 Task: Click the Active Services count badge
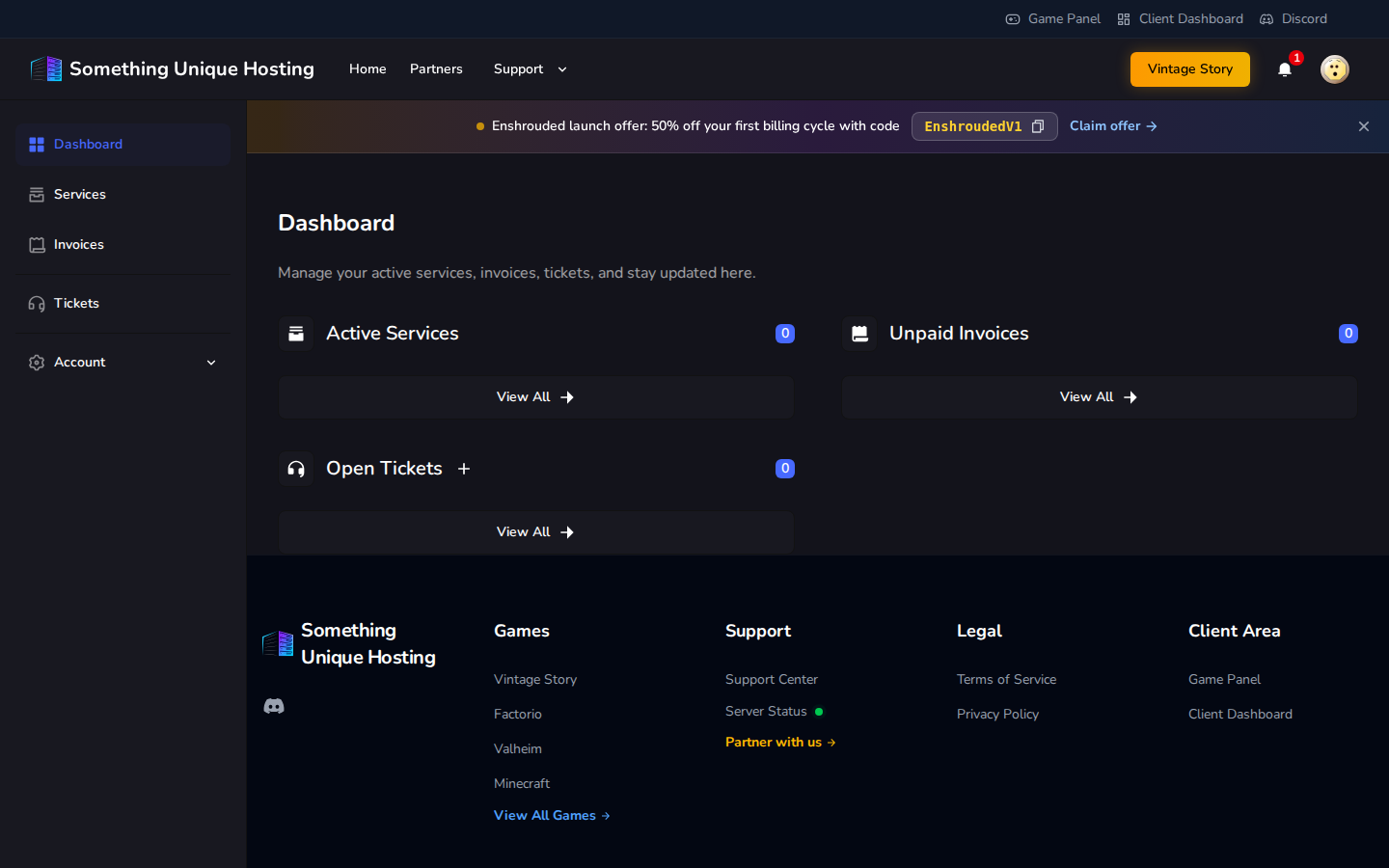pyautogui.click(x=785, y=334)
